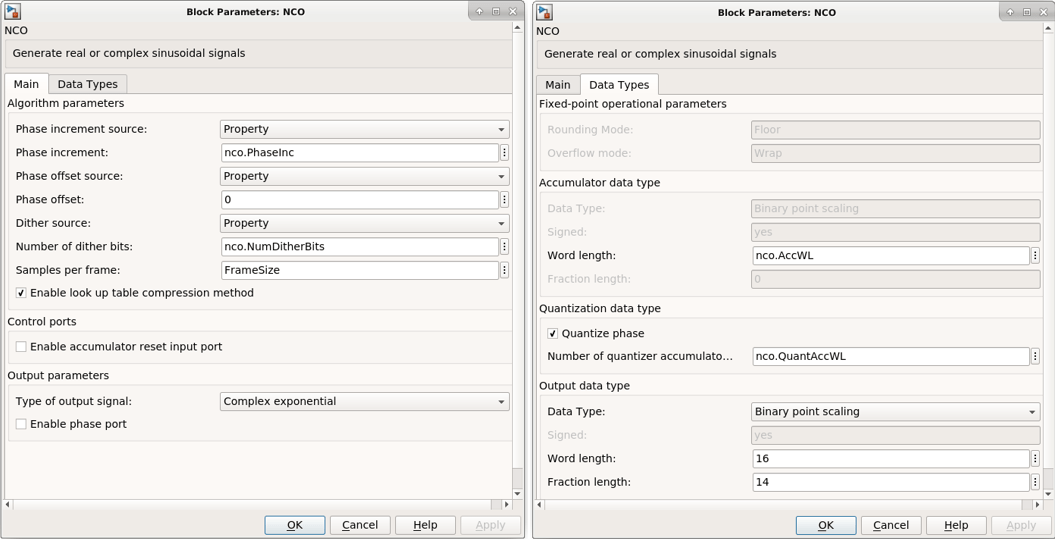This screenshot has height=539, width=1055.
Task: Open output Data Type Binary point scaling dropdown
Action: pos(895,412)
